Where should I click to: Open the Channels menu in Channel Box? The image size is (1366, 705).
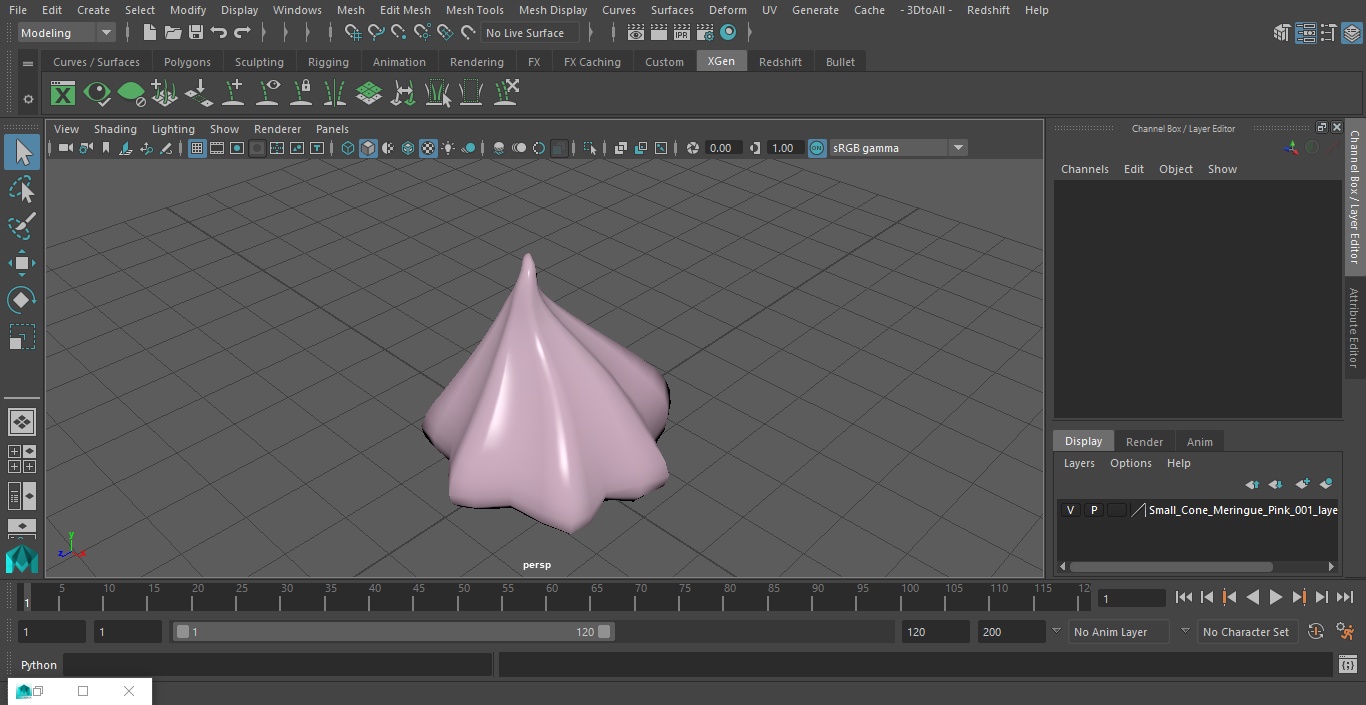point(1085,169)
